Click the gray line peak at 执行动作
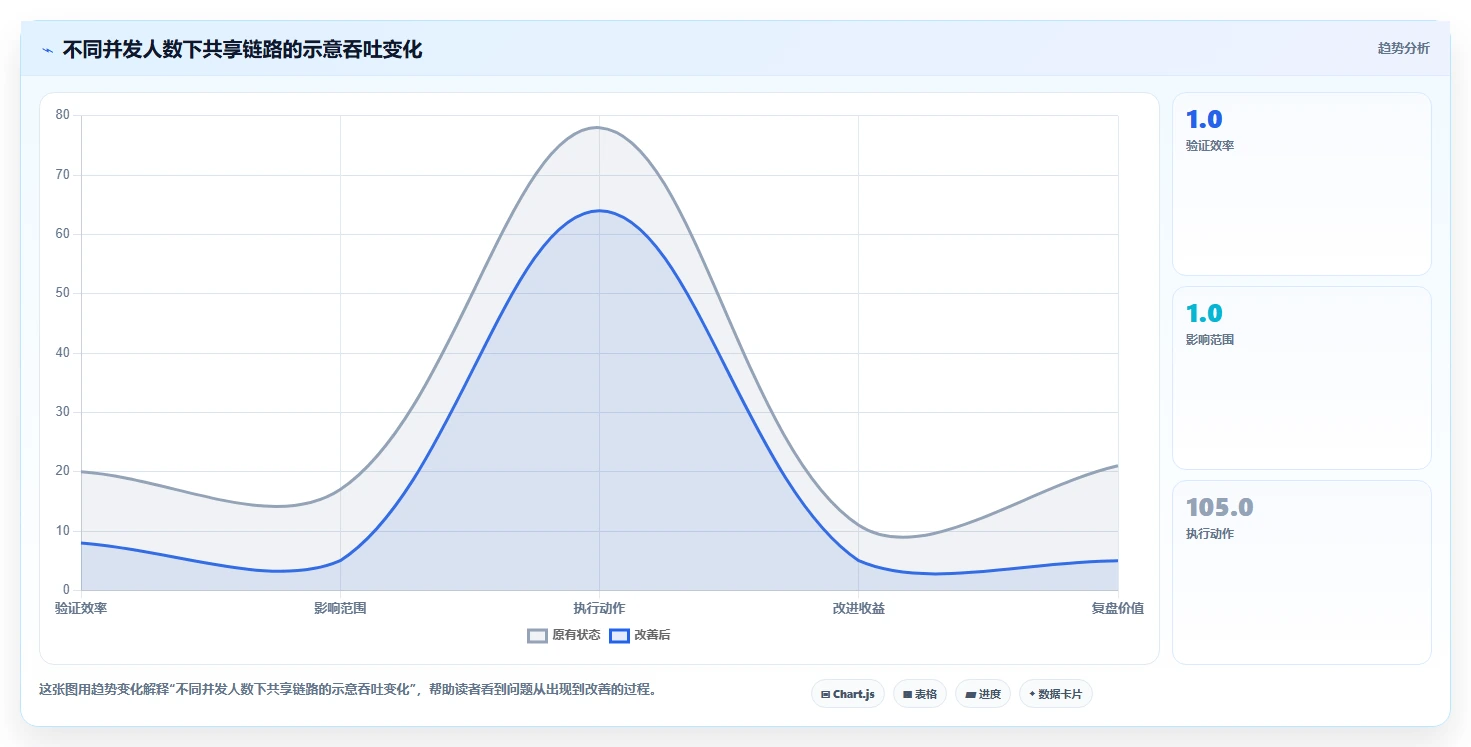The image size is (1471, 747). [599, 127]
